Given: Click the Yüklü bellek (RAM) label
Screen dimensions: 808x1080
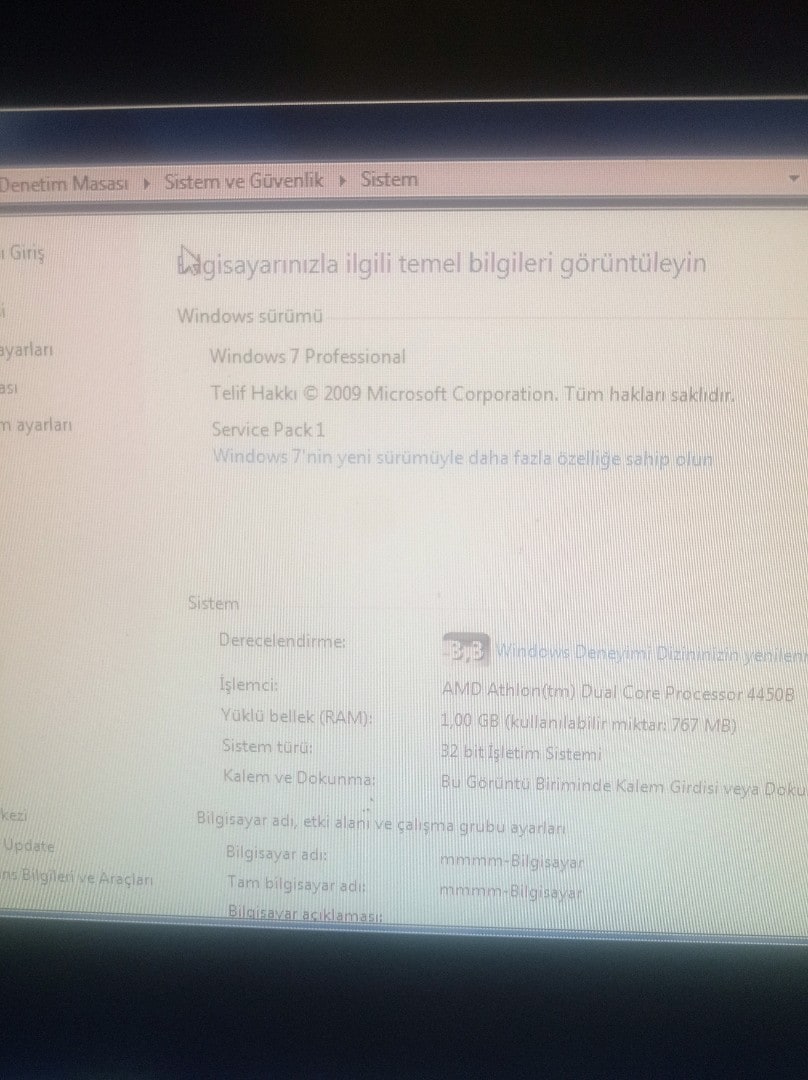Looking at the screenshot, I should [296, 716].
